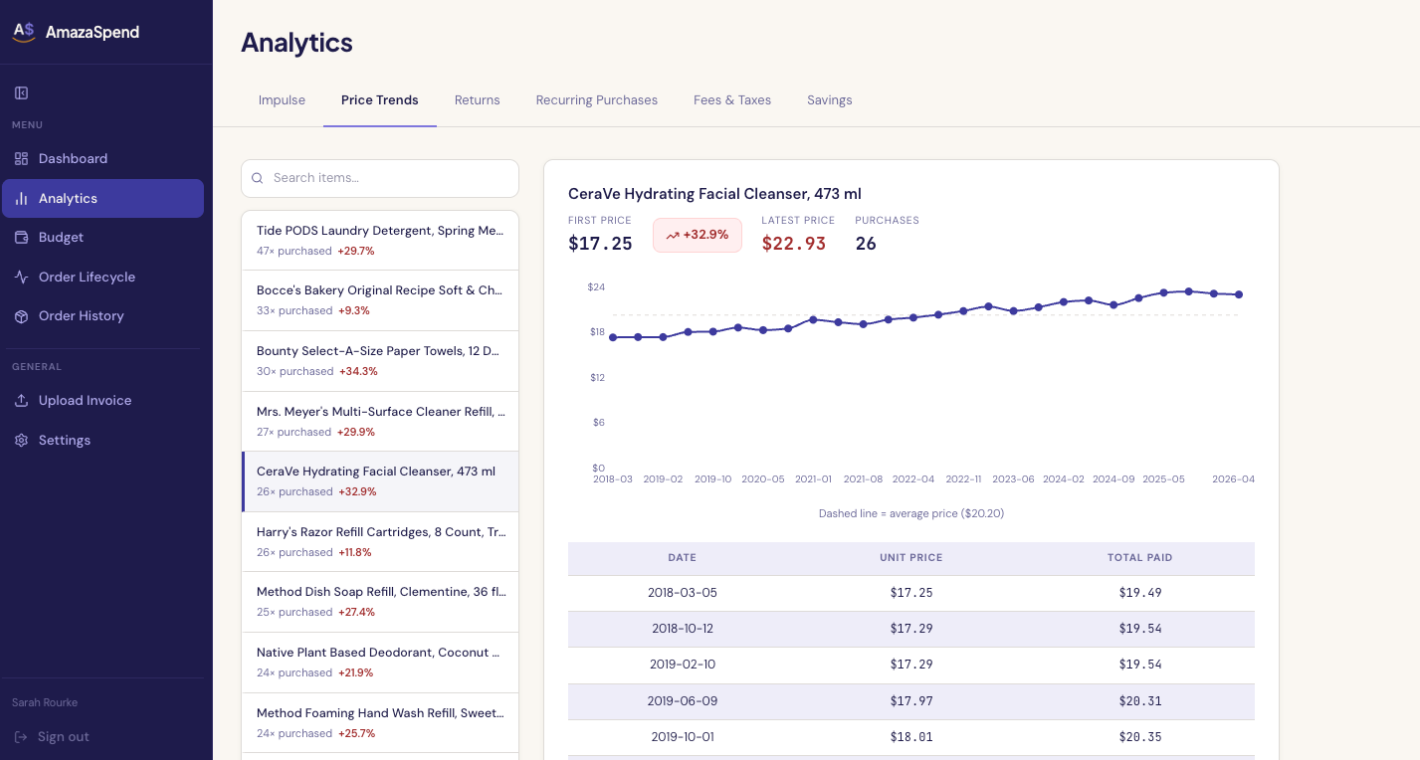The height and width of the screenshot is (760, 1420).
Task: Click the UNIT PRICE column header
Action: point(911,558)
